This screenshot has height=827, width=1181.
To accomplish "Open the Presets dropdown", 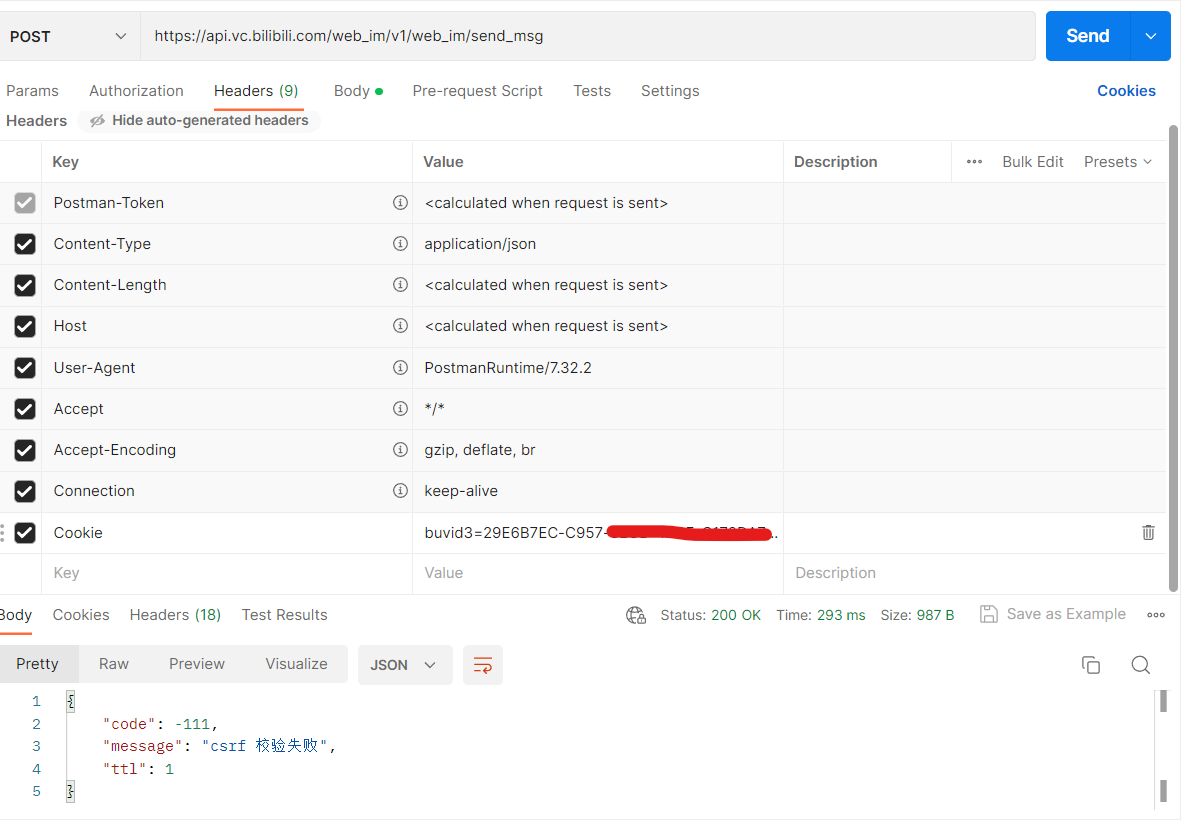I will tap(1117, 161).
